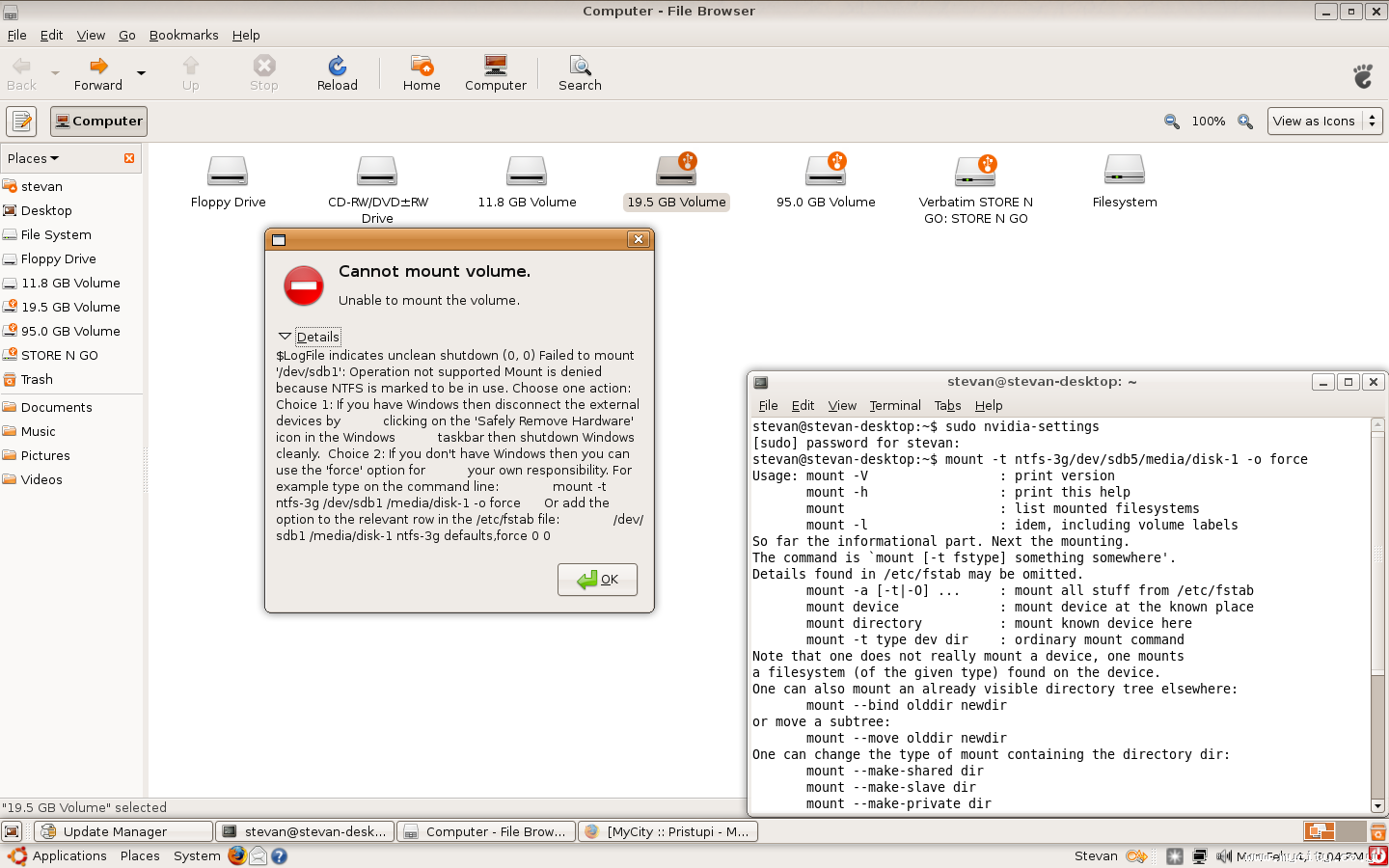
Task: Open the View as Icons dropdown
Action: (x=1324, y=122)
